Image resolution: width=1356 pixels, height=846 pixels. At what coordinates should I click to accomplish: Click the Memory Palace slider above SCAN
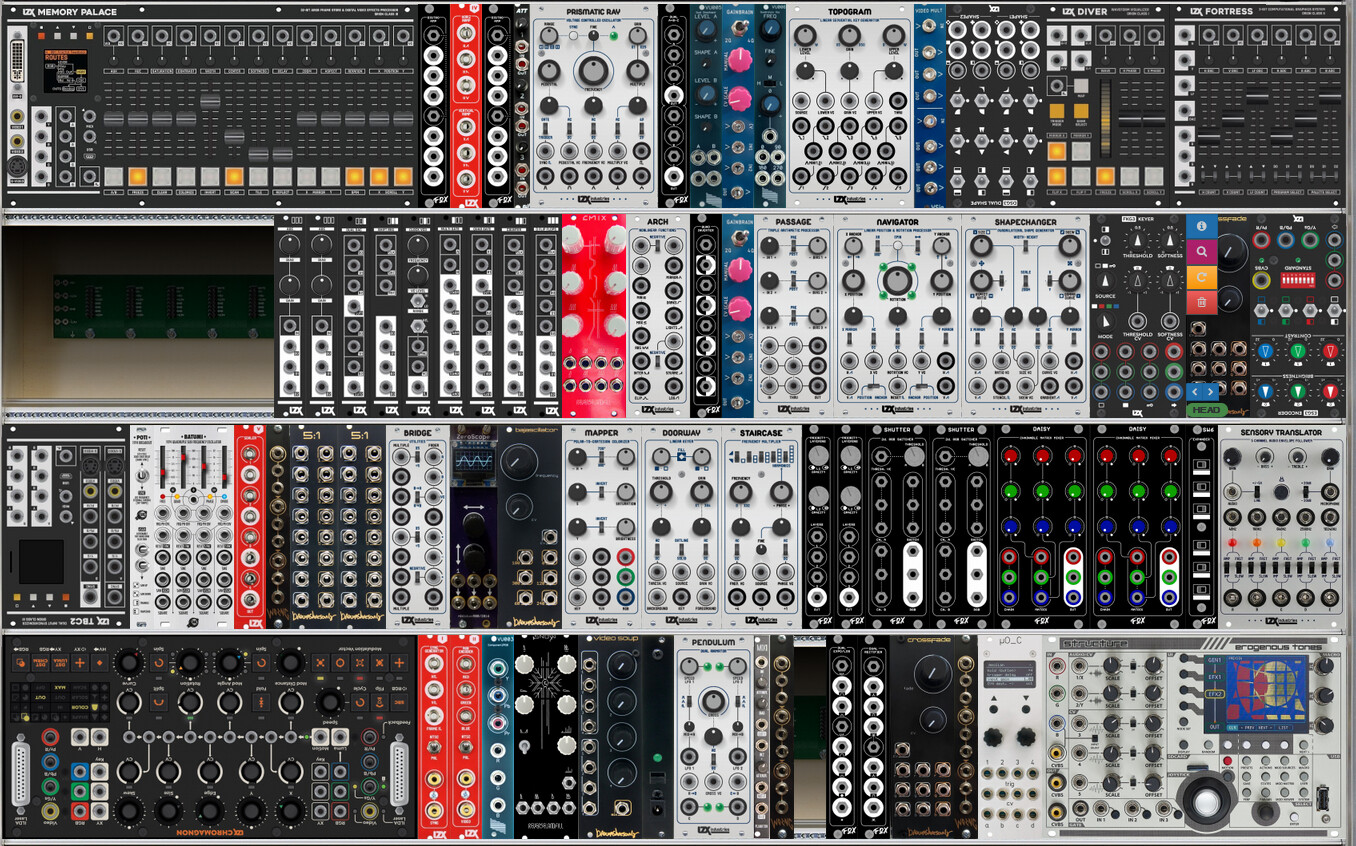click(234, 136)
